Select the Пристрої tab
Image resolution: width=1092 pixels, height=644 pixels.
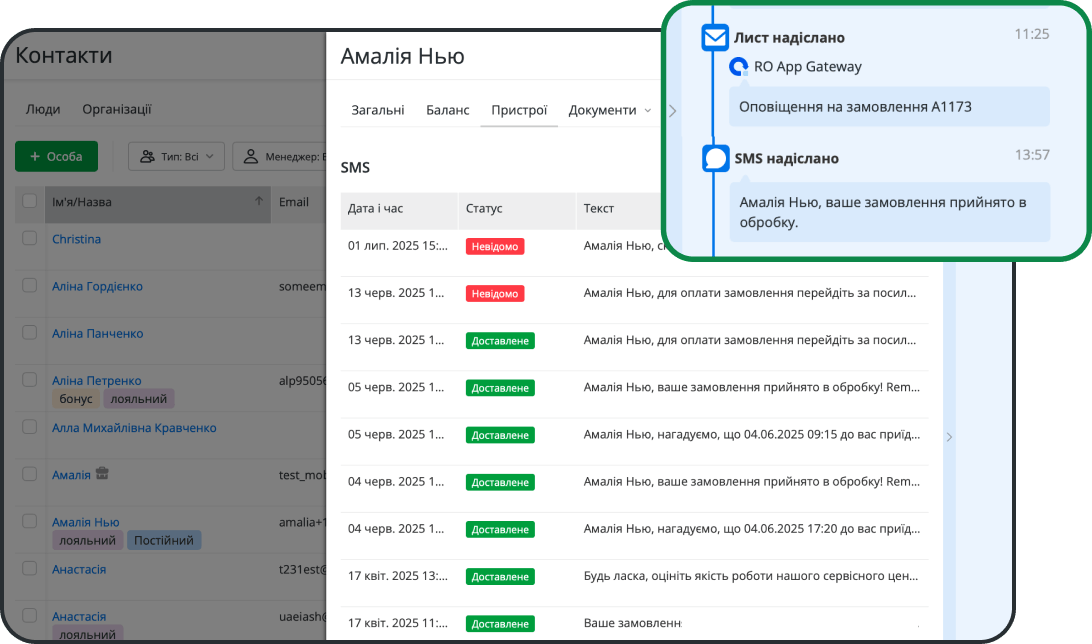(519, 110)
